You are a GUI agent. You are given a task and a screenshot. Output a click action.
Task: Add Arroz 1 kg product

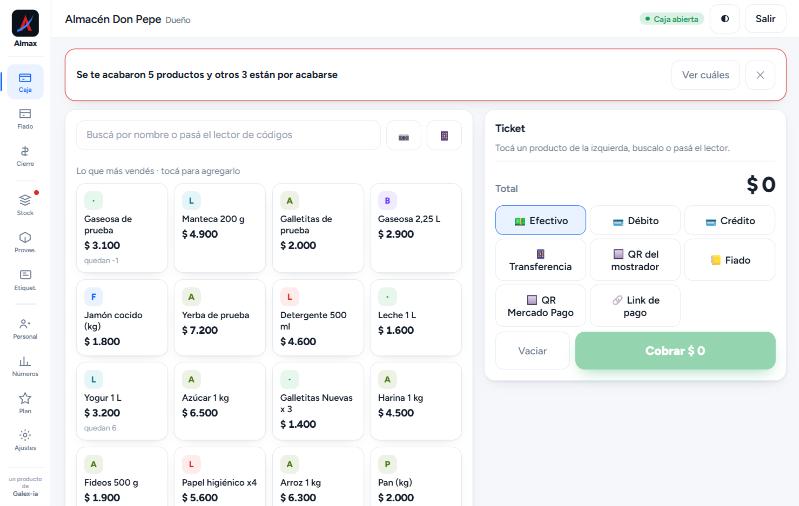[x=318, y=477]
